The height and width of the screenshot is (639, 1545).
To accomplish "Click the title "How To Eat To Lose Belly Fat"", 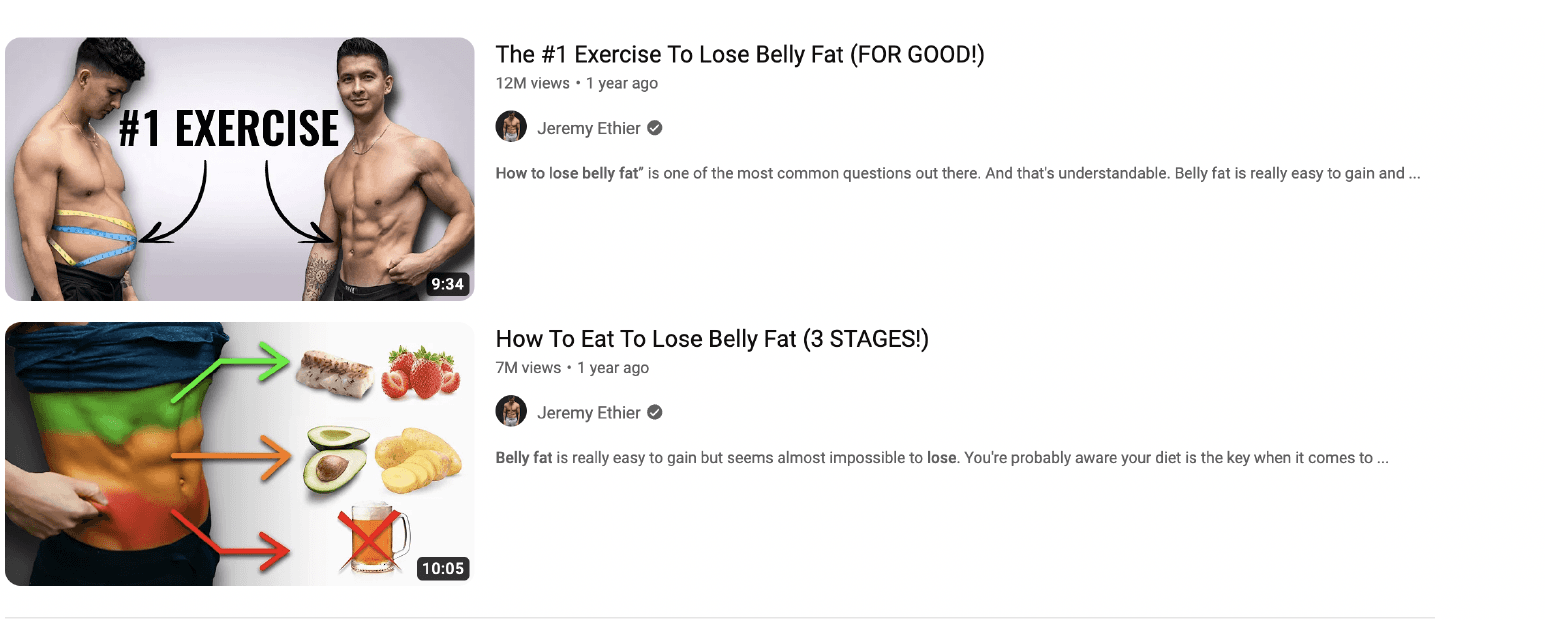I will pyautogui.click(x=711, y=340).
